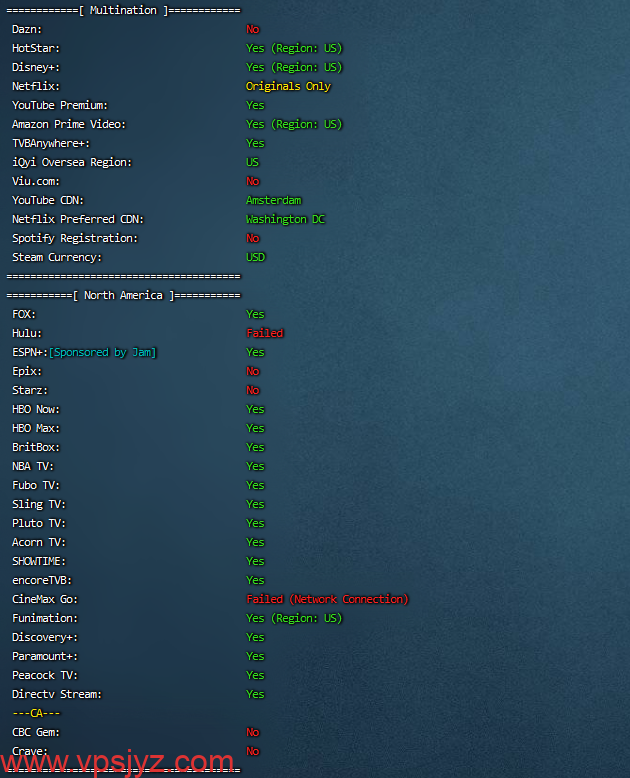
Task: Click the YouTube Premium: label
Action: (60, 105)
